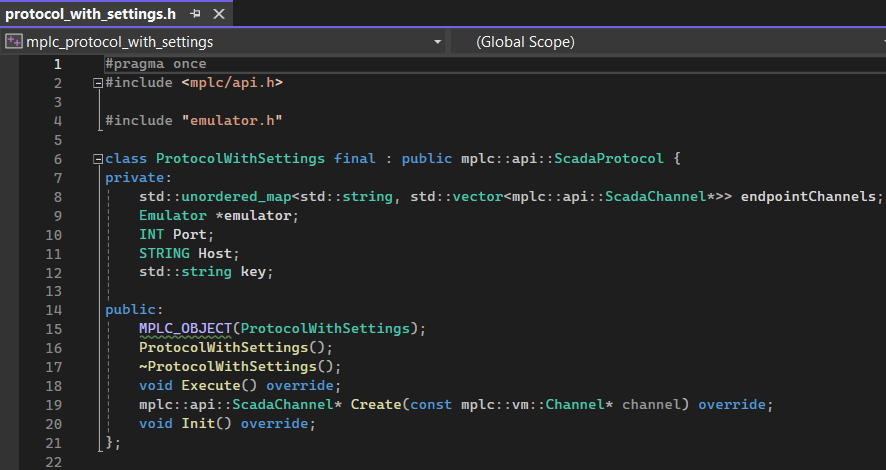The height and width of the screenshot is (470, 886).
Task: Open the mplc_protocol_with_settings project dropdown
Action: click(437, 42)
